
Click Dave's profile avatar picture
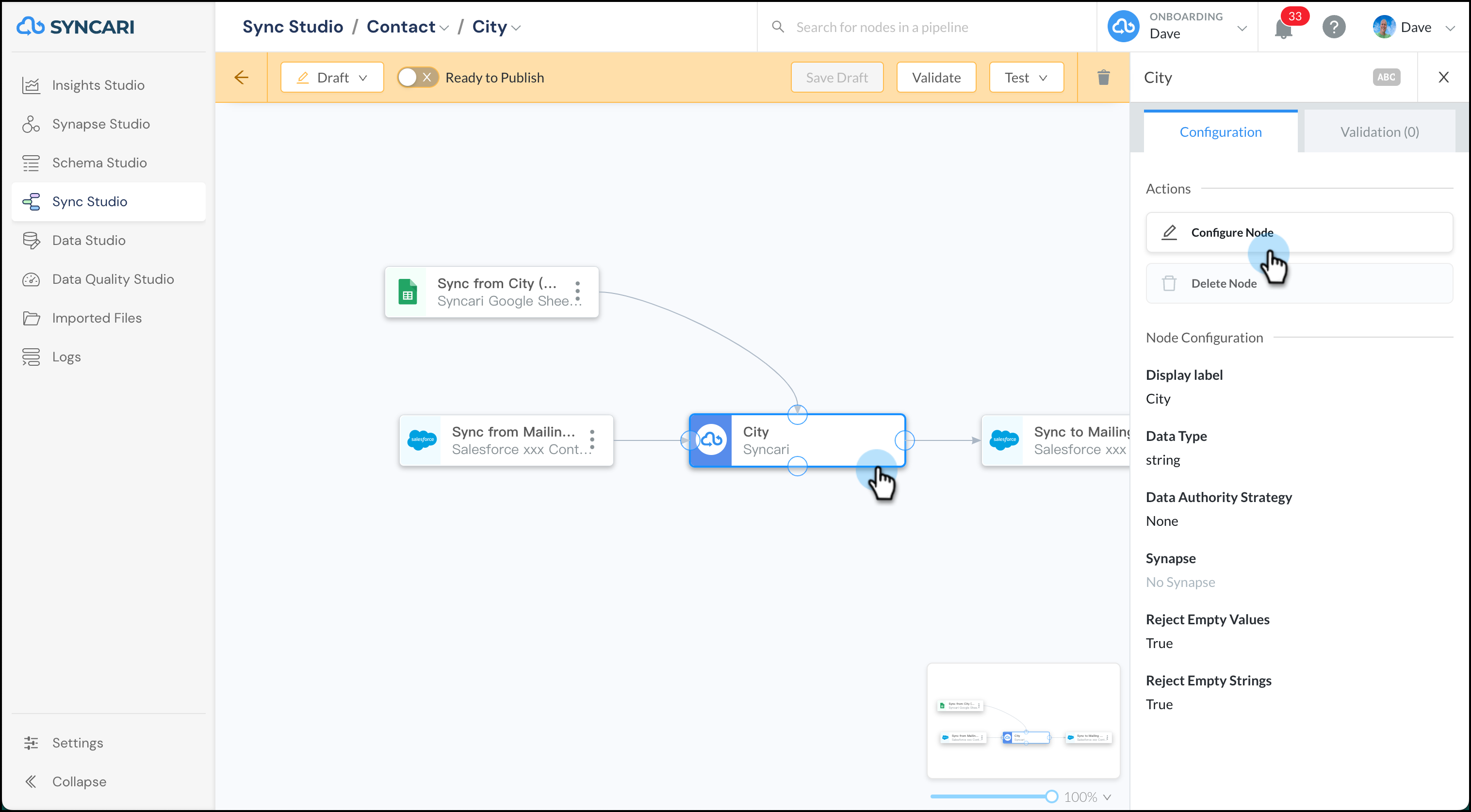[x=1384, y=26]
